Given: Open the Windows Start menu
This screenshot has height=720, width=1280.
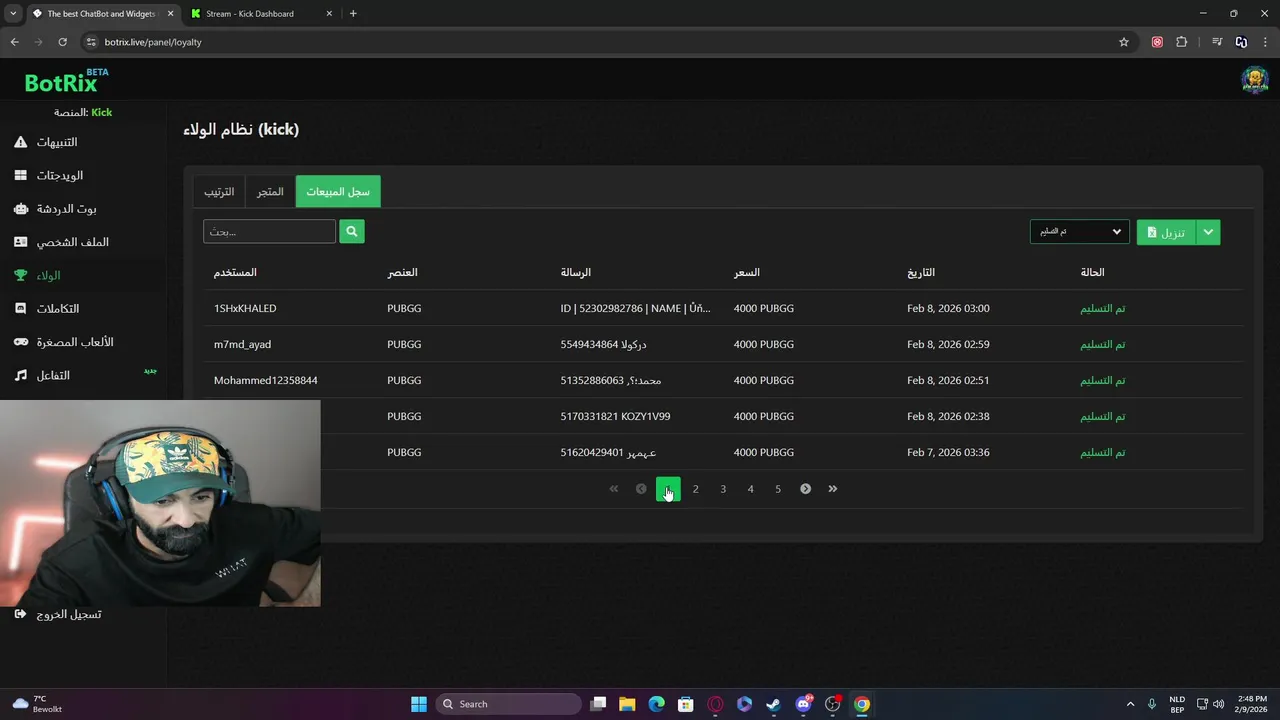Looking at the screenshot, I should pos(419,704).
